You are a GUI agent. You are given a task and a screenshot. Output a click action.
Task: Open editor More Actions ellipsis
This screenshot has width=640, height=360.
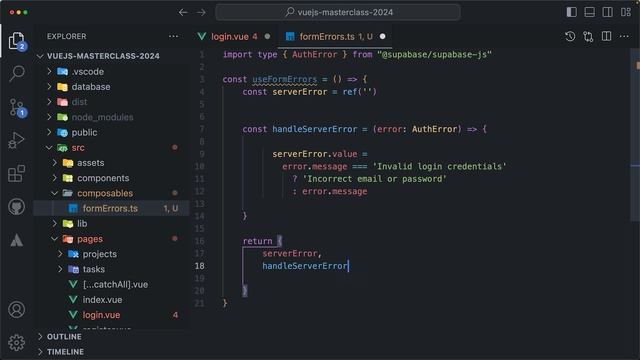(x=624, y=36)
